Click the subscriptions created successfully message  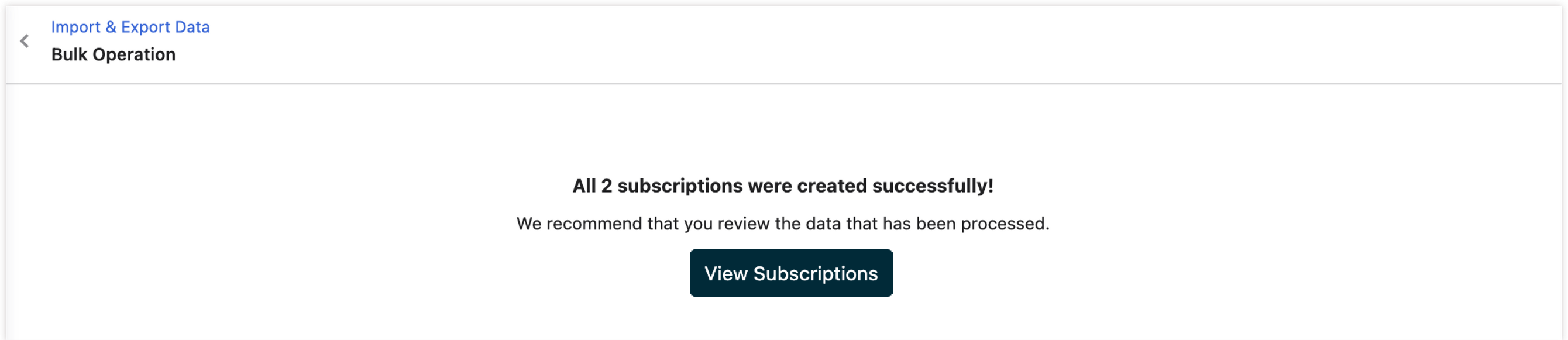click(783, 186)
